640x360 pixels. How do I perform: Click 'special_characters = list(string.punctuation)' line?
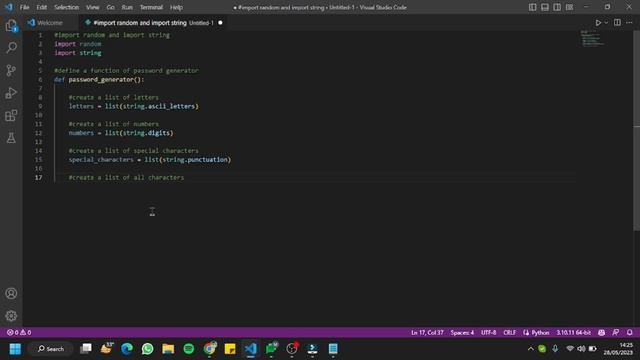pyautogui.click(x=150, y=160)
